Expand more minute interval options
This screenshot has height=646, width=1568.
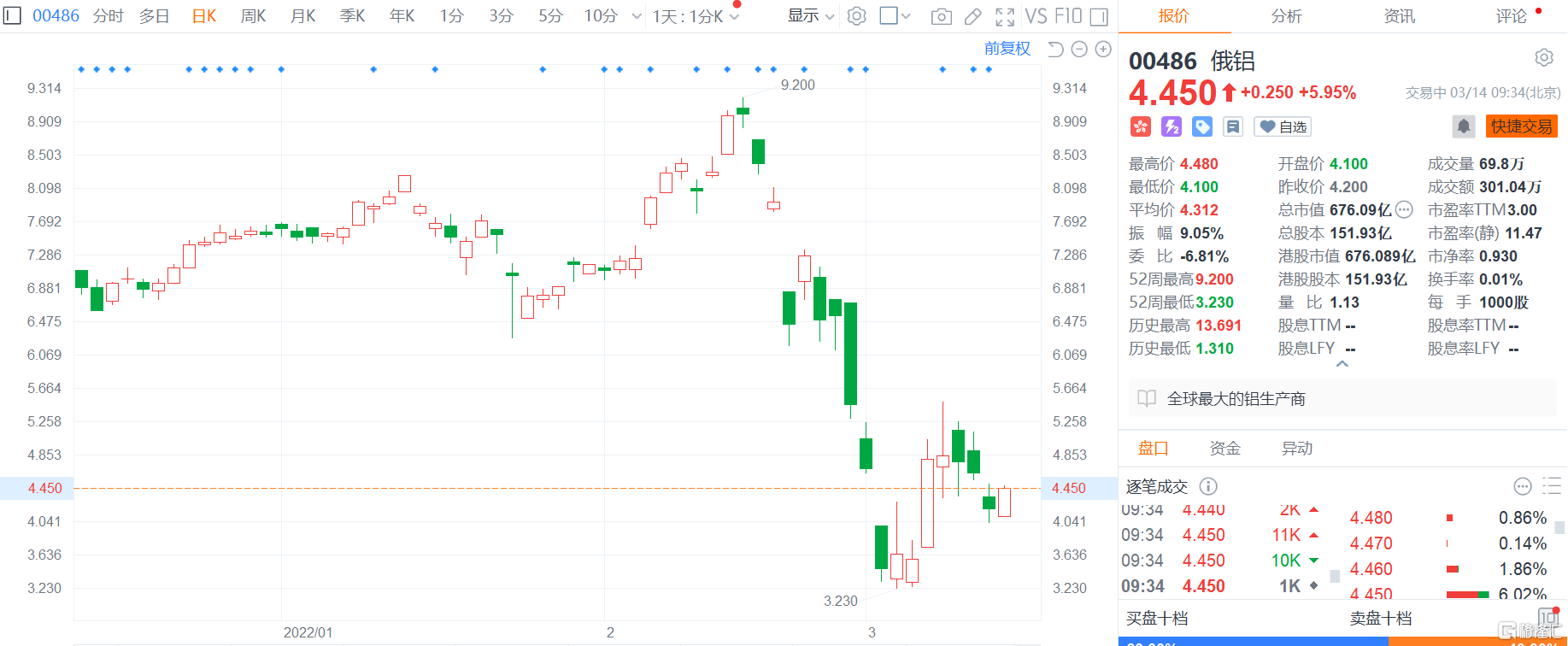[637, 16]
